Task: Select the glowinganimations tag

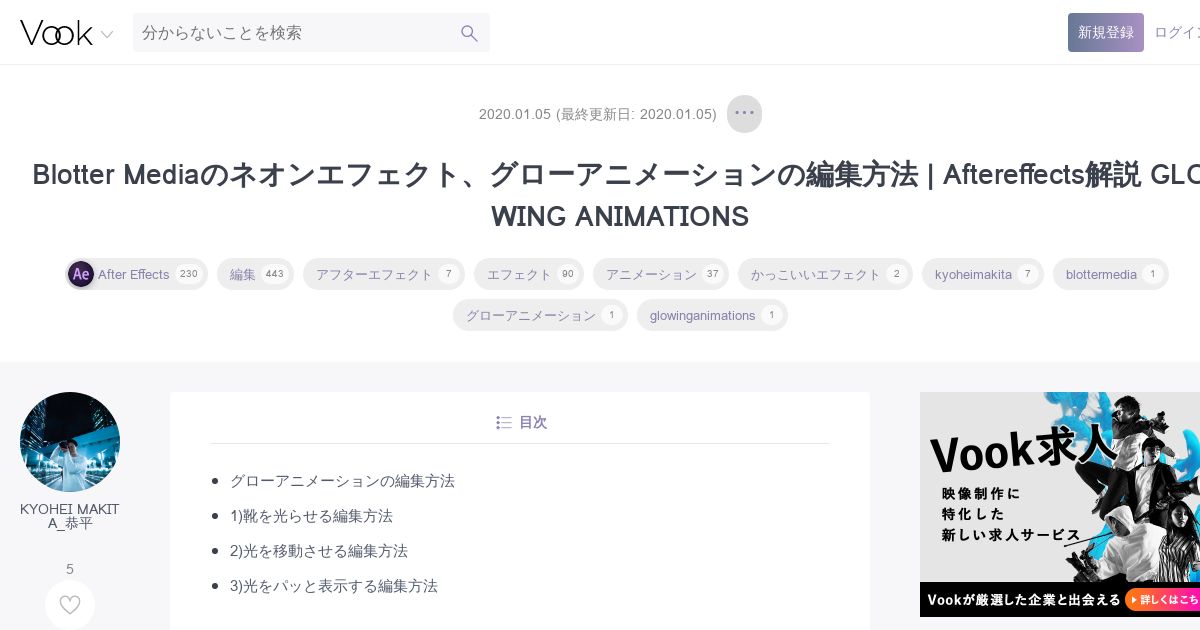Action: pos(712,315)
